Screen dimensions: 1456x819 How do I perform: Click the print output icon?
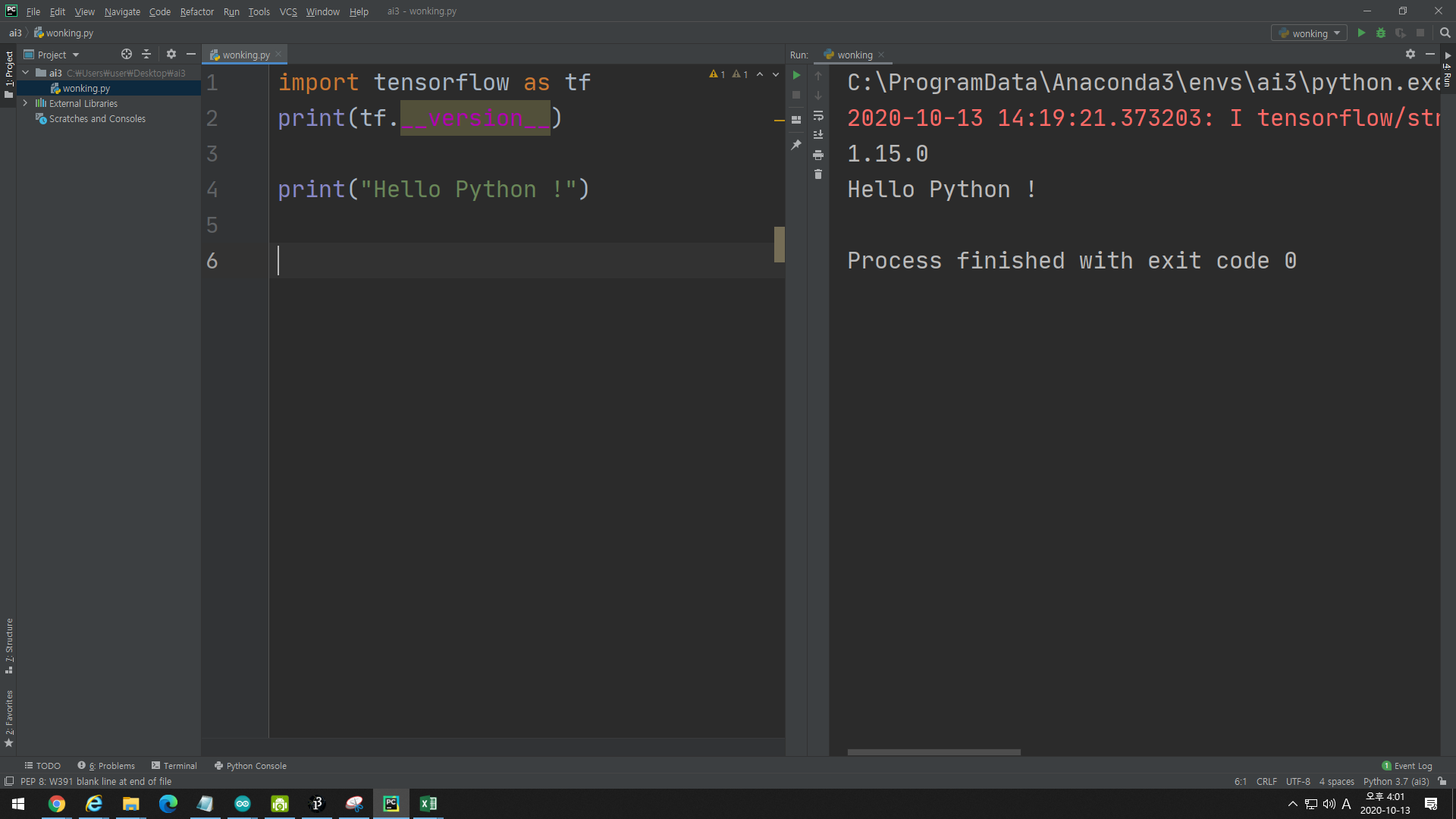[818, 155]
